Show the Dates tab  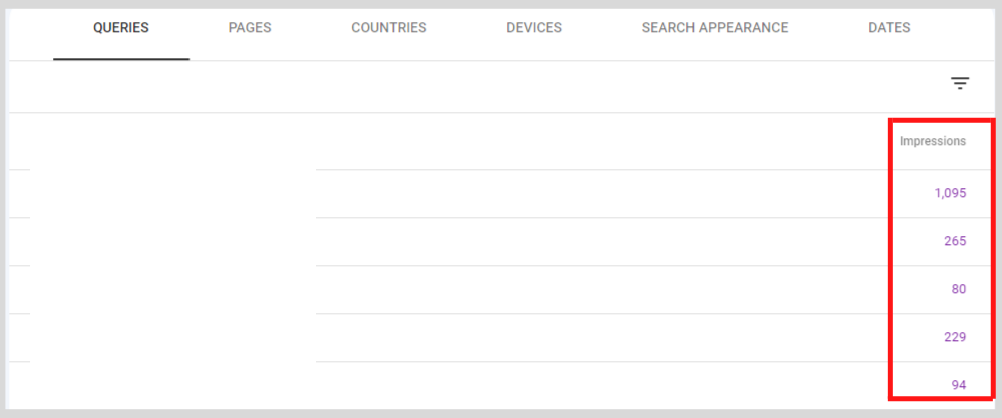click(889, 28)
